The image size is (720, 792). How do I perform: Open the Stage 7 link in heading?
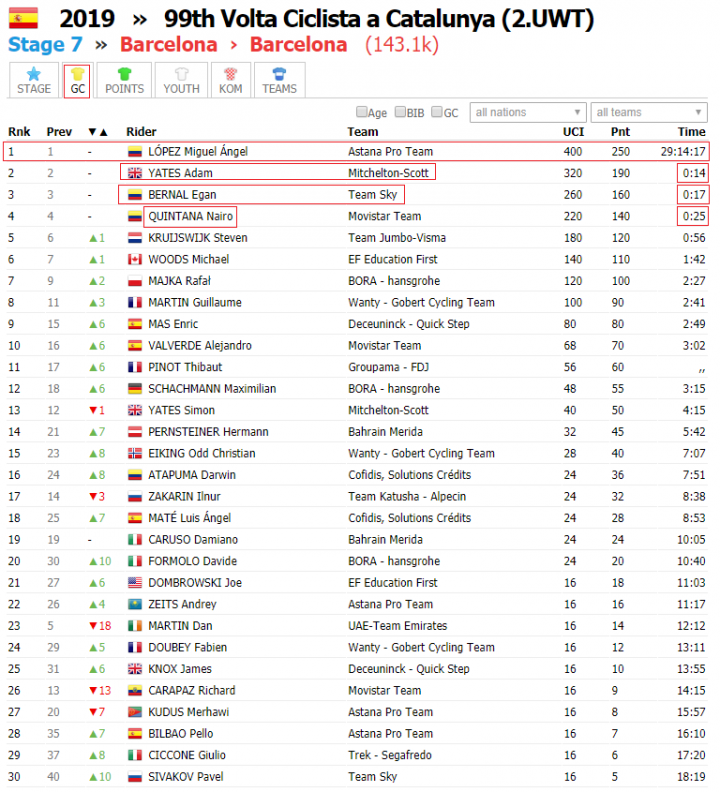coord(45,44)
